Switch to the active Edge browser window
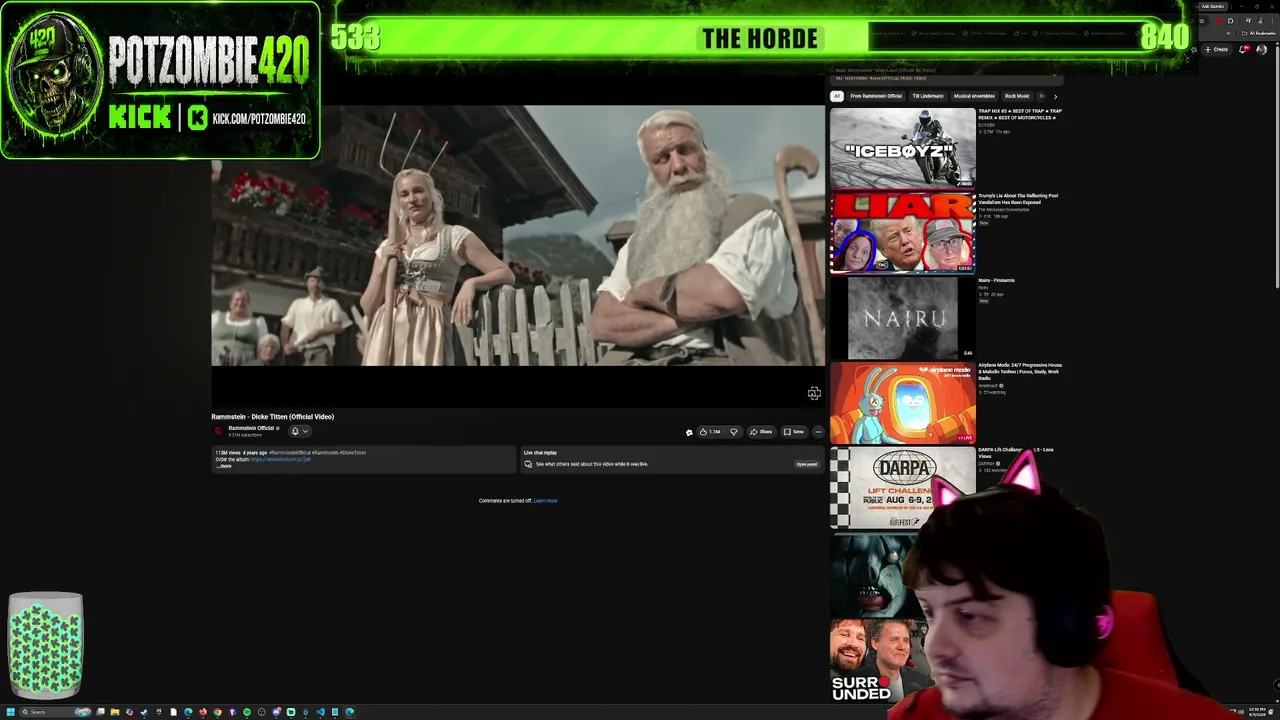 pos(349,712)
